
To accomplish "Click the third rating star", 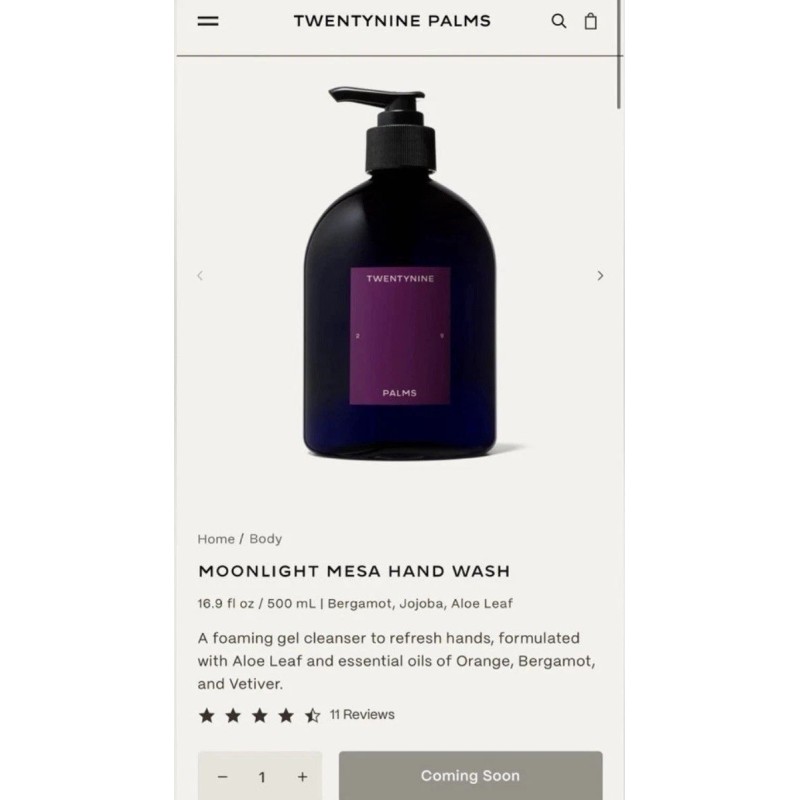I will point(259,715).
